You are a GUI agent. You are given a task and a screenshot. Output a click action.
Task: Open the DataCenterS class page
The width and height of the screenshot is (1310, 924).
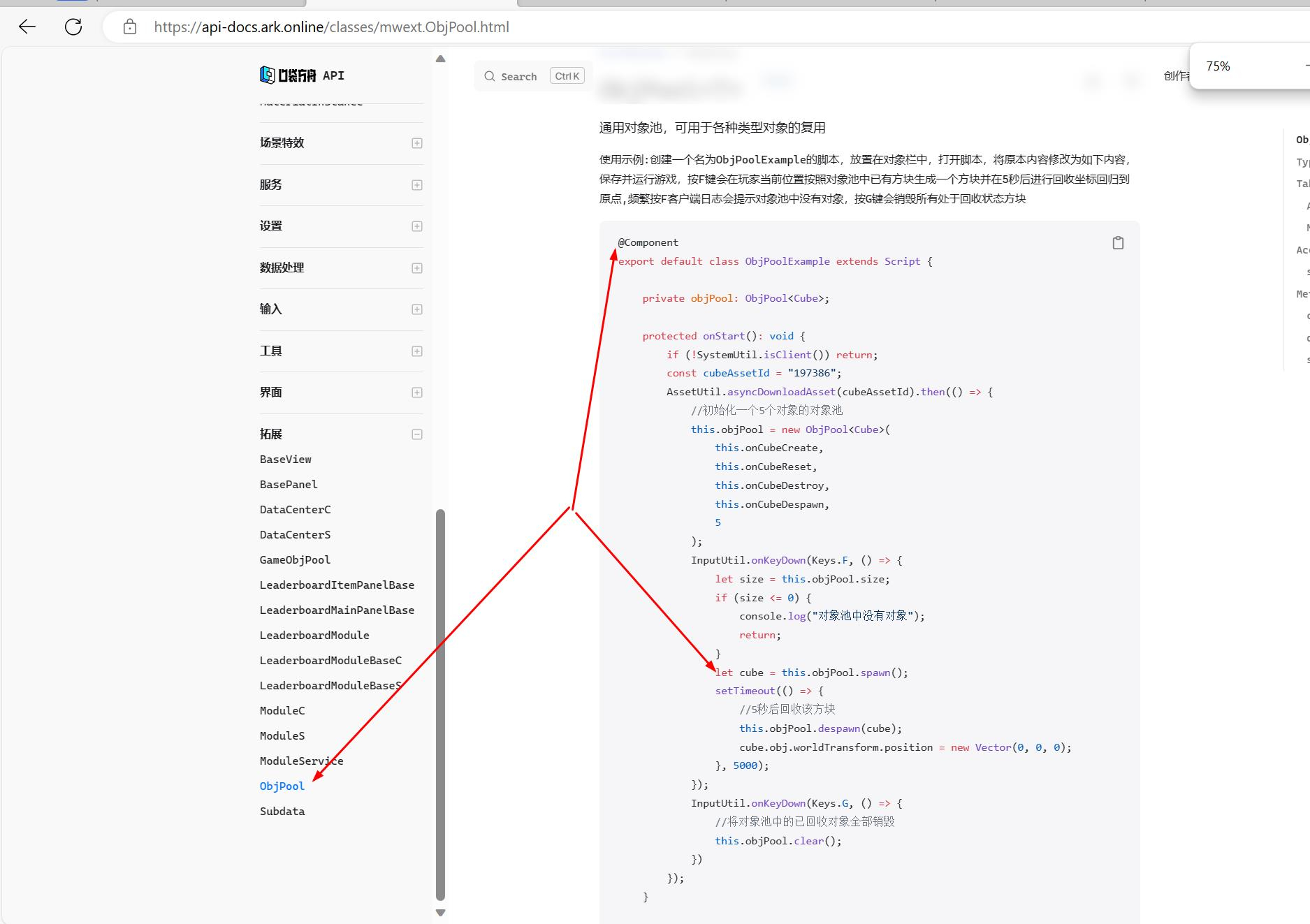tap(296, 535)
